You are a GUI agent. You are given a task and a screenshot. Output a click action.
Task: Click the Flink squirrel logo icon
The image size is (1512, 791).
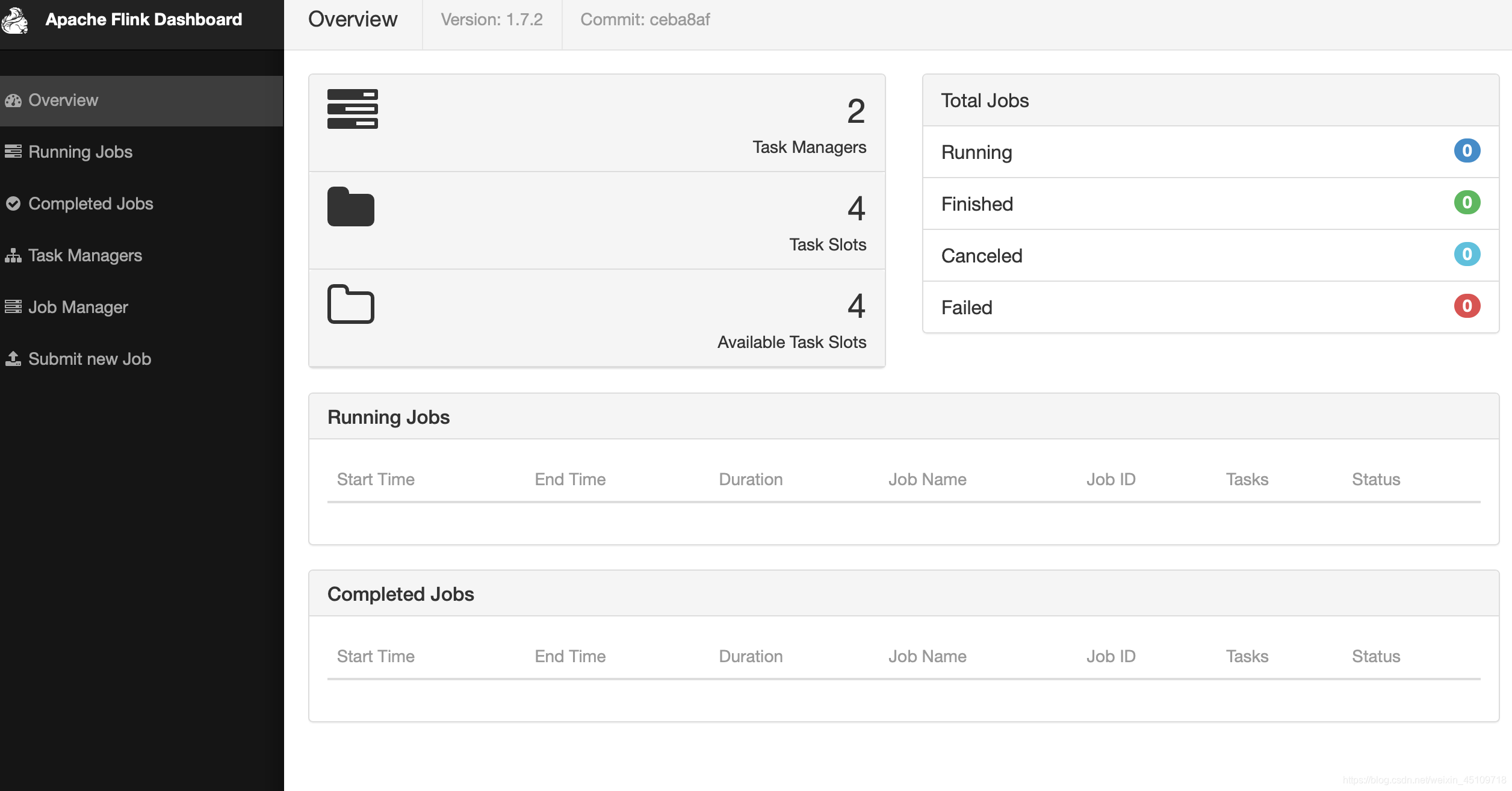click(x=14, y=20)
